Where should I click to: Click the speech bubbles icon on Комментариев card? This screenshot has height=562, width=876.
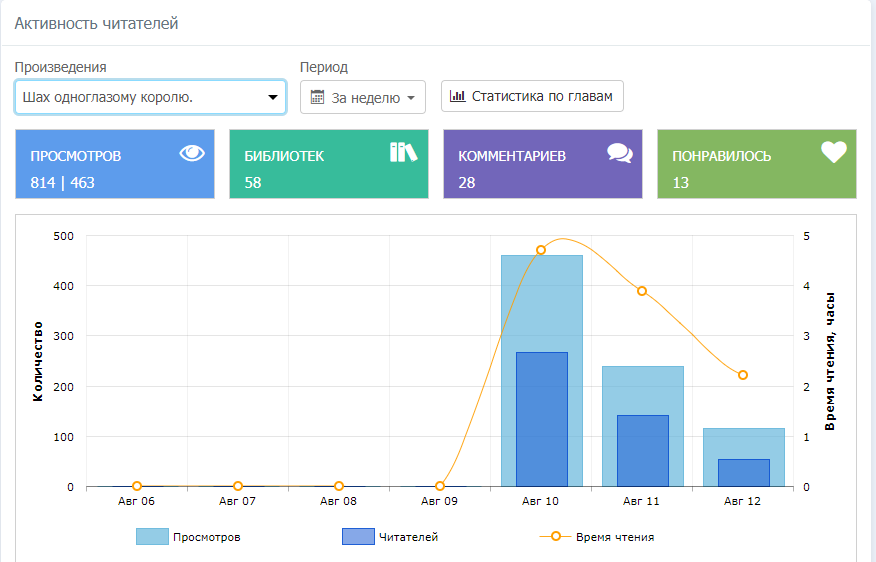click(620, 153)
